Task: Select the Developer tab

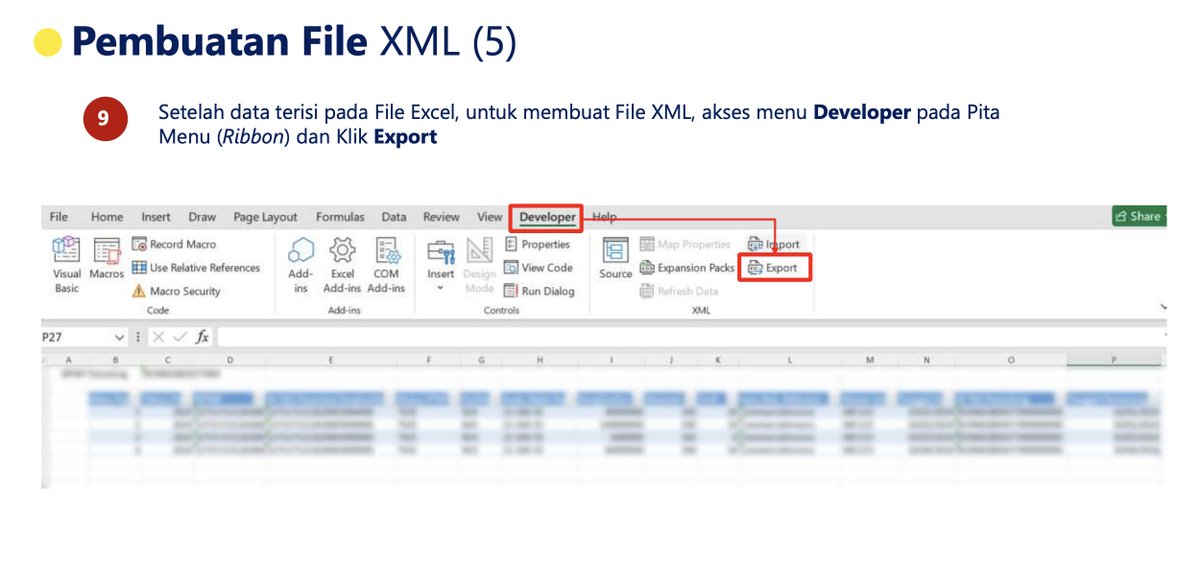Action: 547,217
